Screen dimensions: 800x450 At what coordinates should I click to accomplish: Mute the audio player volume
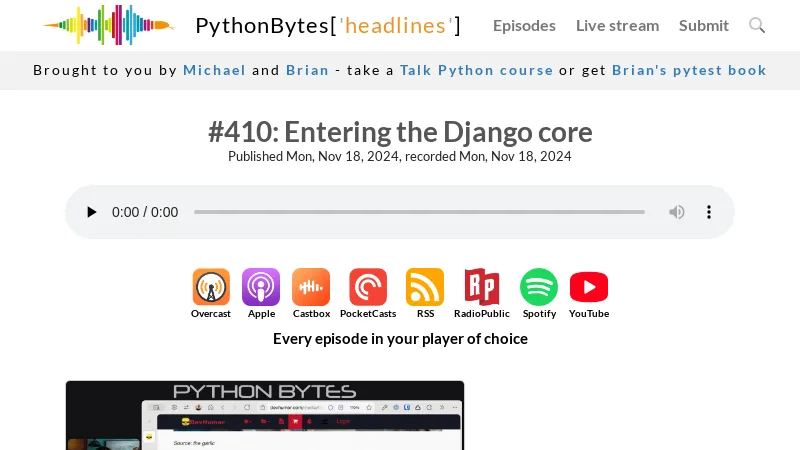tap(677, 212)
